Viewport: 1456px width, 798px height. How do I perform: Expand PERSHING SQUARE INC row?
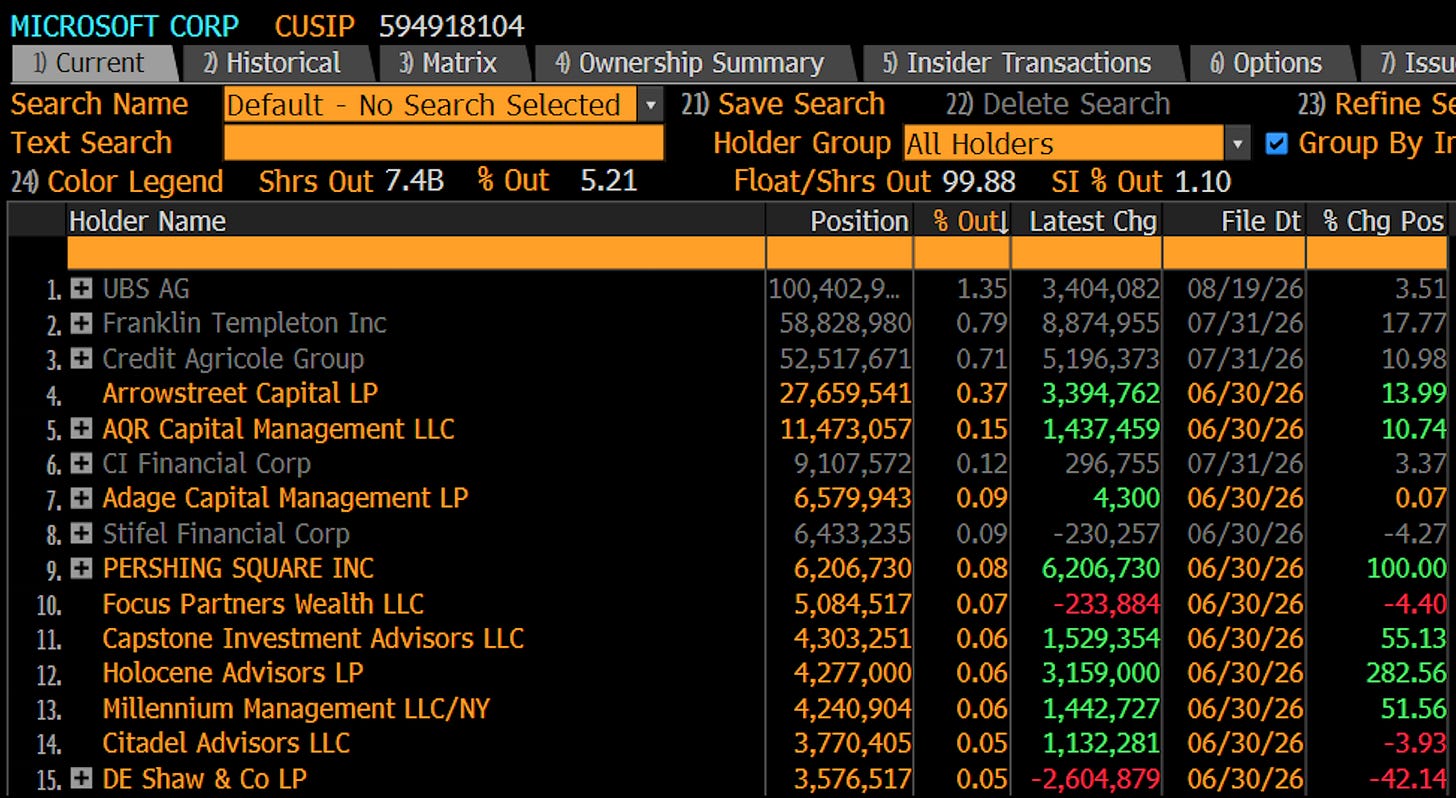click(x=82, y=568)
